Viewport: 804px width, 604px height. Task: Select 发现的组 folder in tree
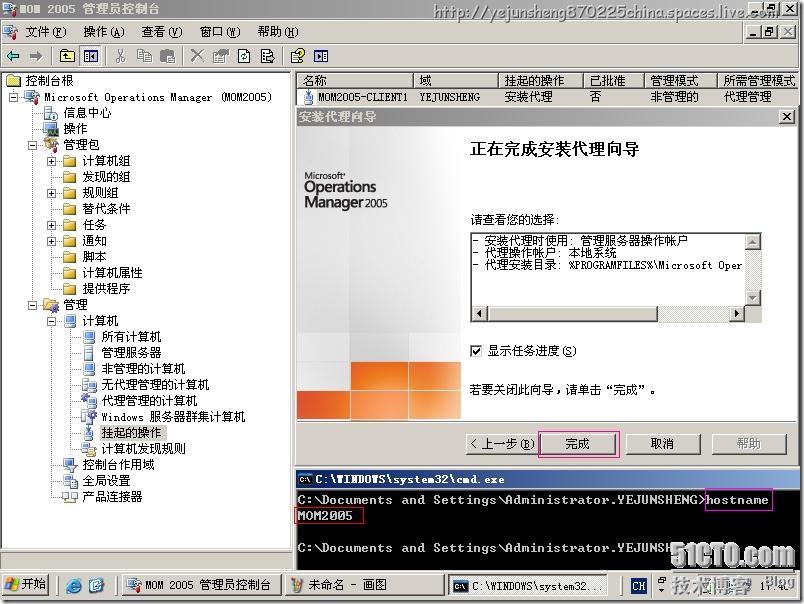106,177
